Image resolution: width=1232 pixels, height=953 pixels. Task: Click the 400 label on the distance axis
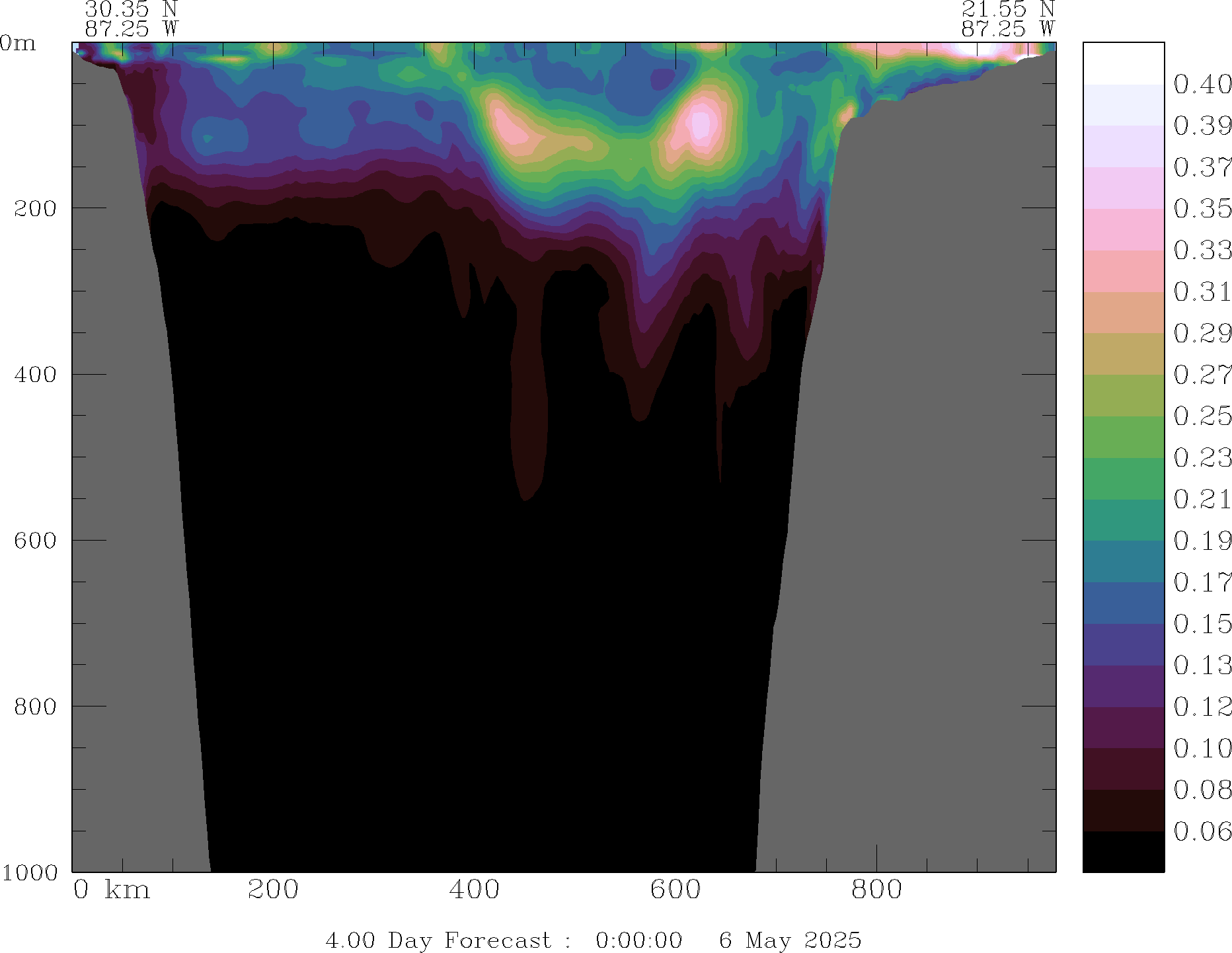click(x=474, y=890)
